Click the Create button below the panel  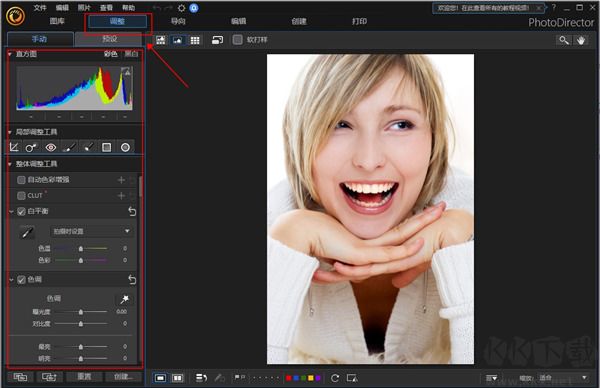pos(123,377)
